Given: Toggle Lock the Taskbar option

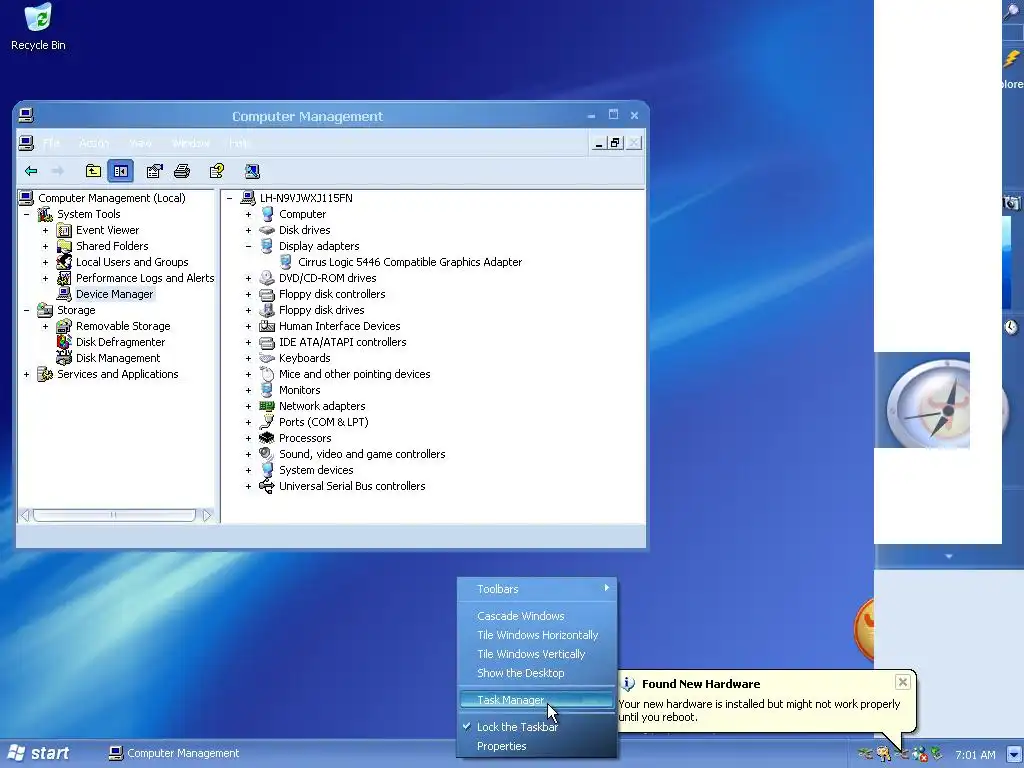Looking at the screenshot, I should pos(517,727).
